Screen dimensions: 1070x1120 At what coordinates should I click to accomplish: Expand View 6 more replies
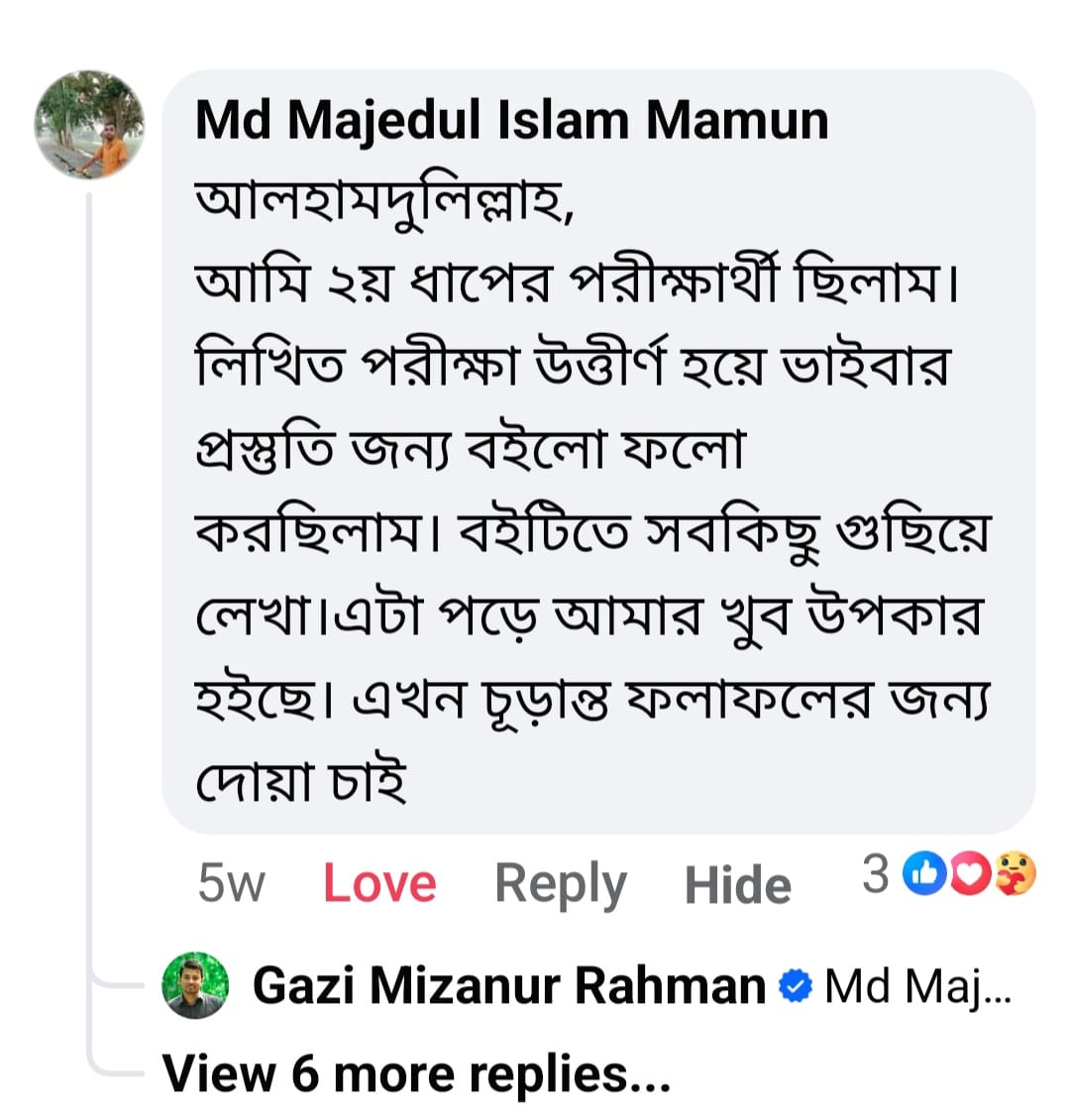416,1073
